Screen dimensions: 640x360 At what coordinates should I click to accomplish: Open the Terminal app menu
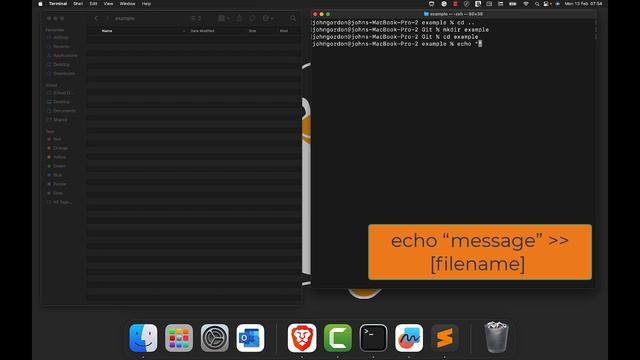click(58, 4)
